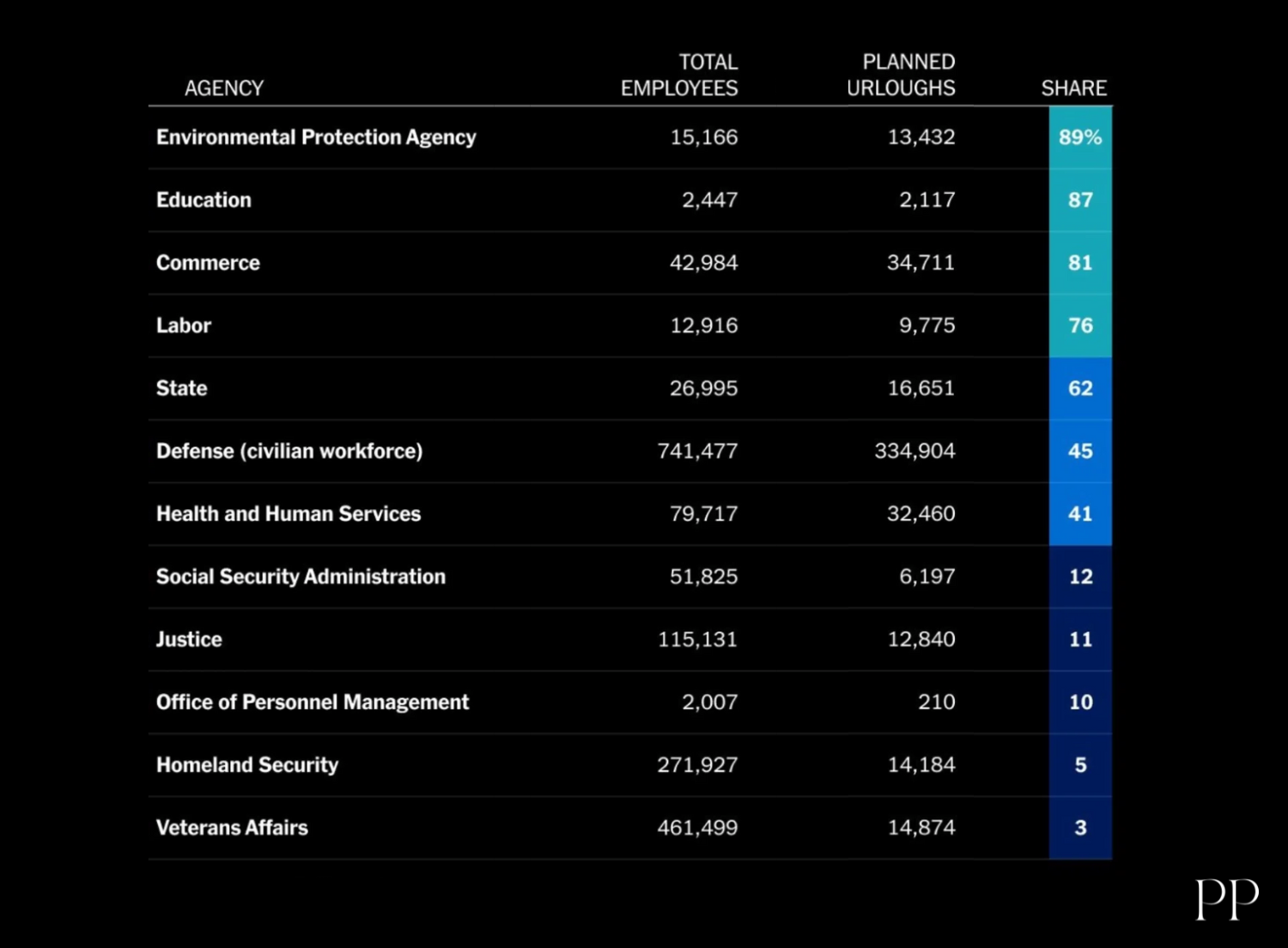Click Homeland Security total employees 271,927

[697, 765]
